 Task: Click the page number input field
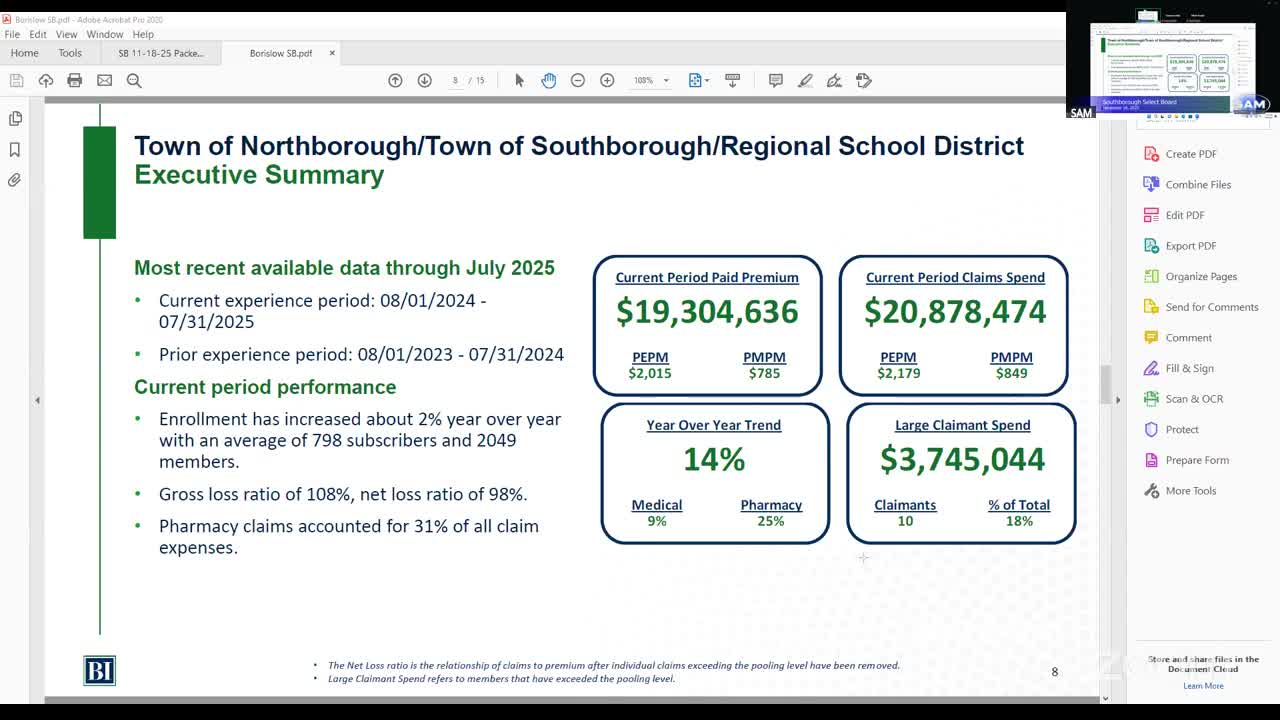(x=456, y=80)
